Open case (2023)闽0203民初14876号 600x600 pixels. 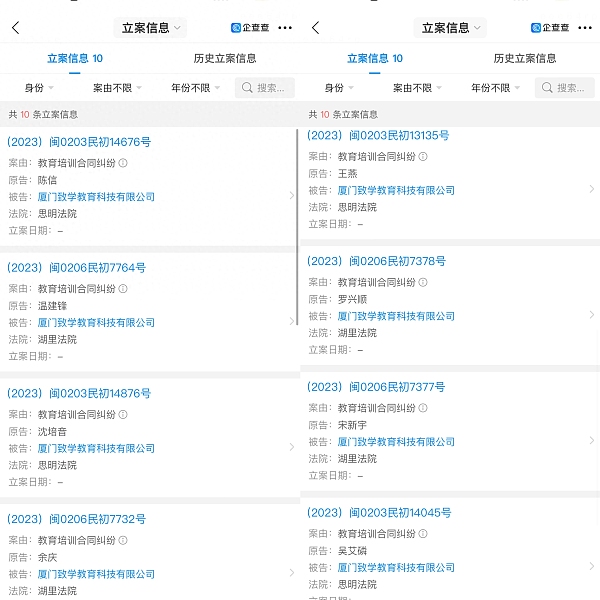tap(79, 393)
